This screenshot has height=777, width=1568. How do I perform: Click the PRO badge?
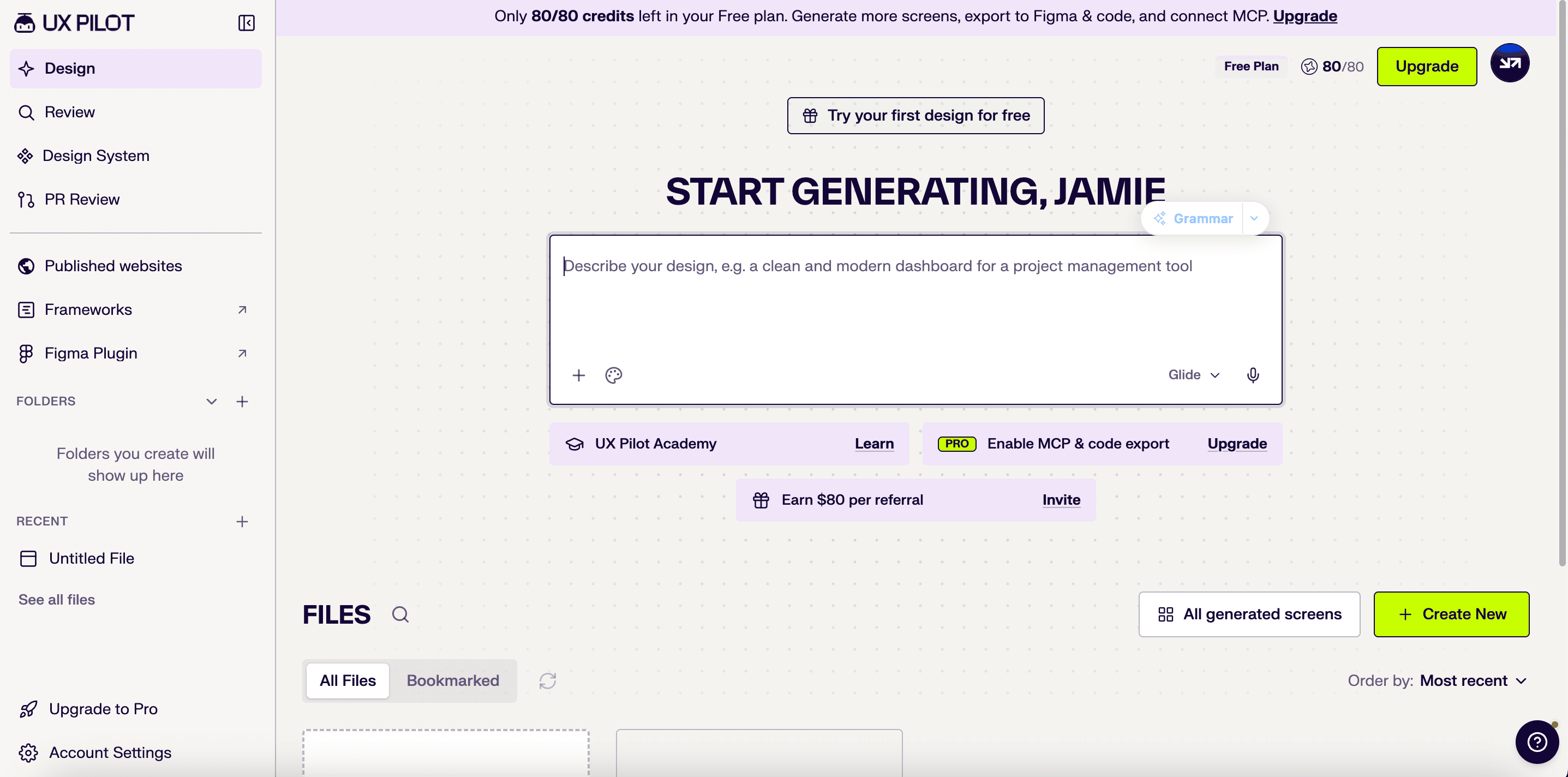[x=957, y=444]
